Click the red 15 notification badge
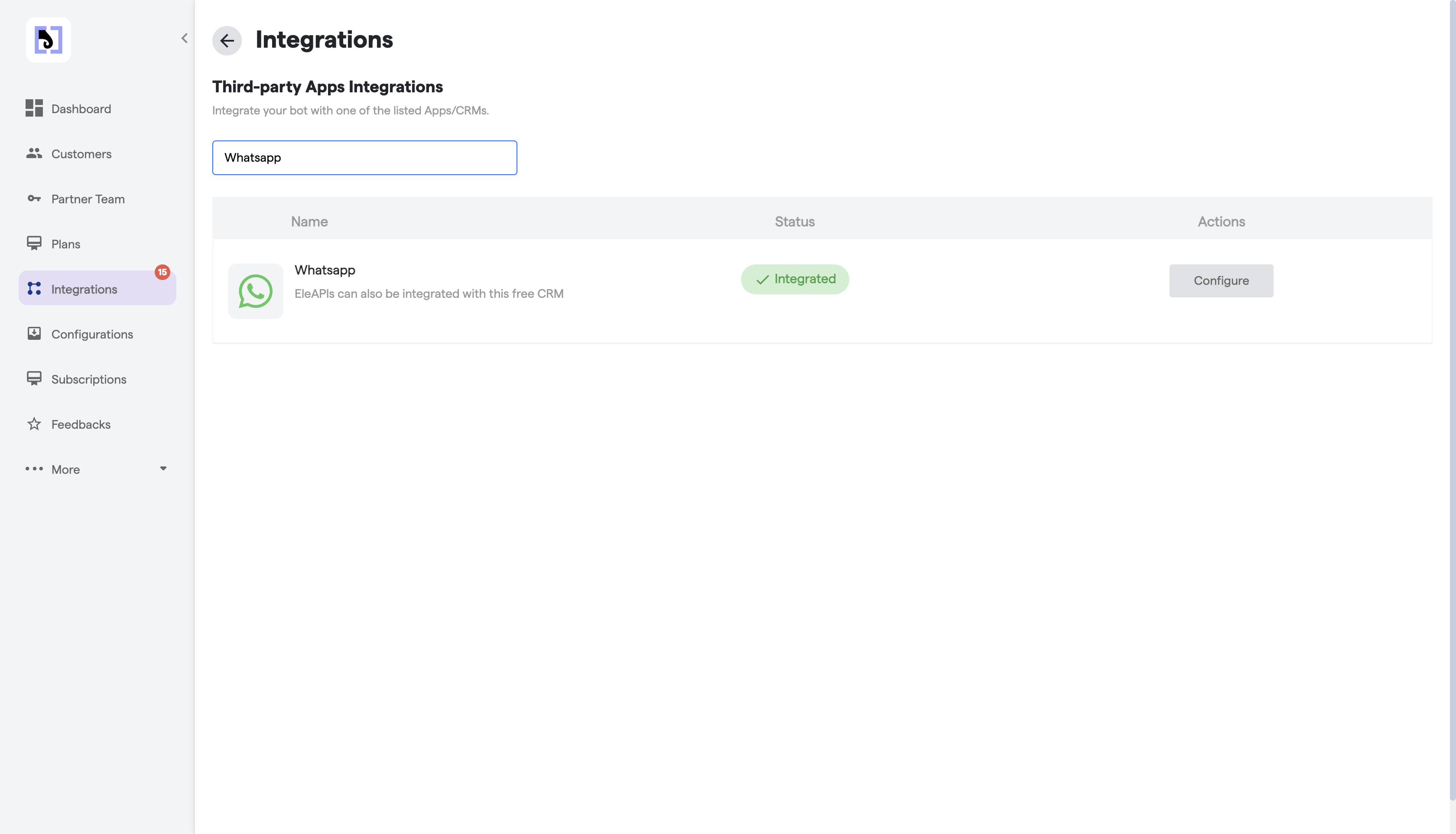 (x=162, y=272)
